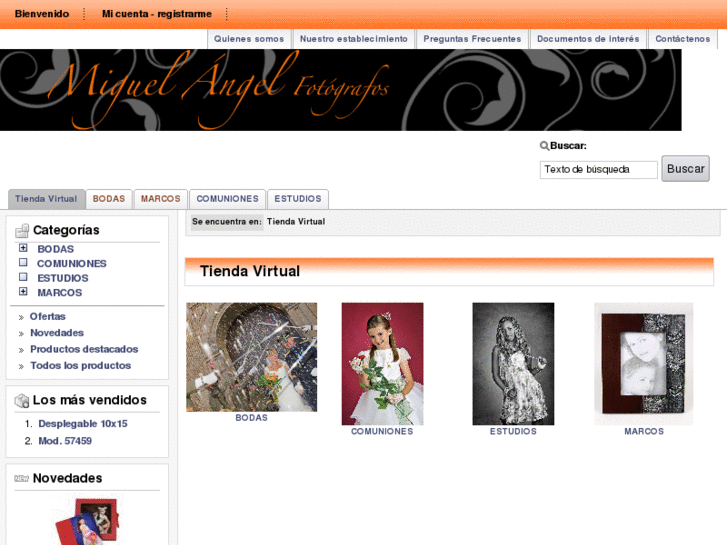Open Preguntas Frecuentes page
This screenshot has height=545, width=727.
tap(472, 39)
